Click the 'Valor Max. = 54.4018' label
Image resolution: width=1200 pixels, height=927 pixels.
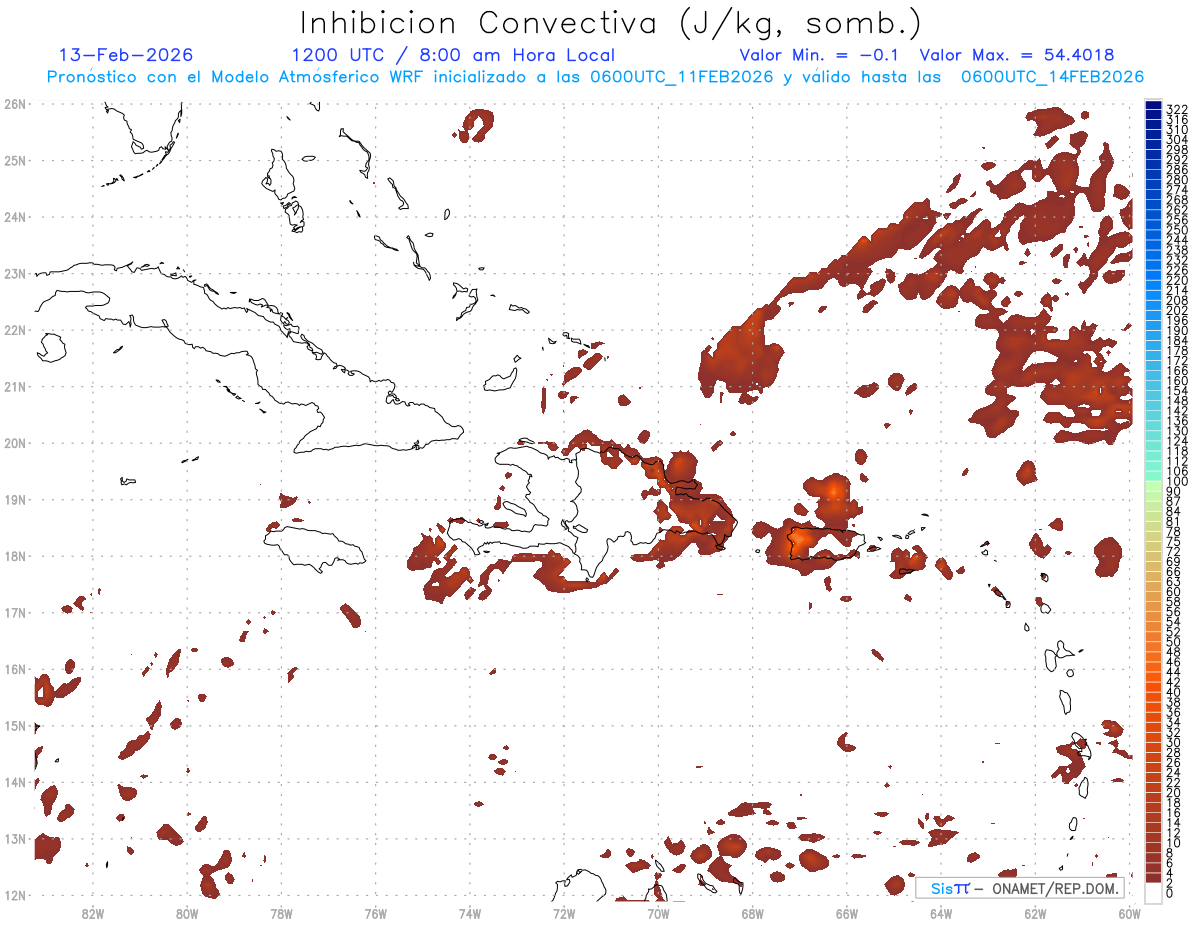pos(1016,55)
